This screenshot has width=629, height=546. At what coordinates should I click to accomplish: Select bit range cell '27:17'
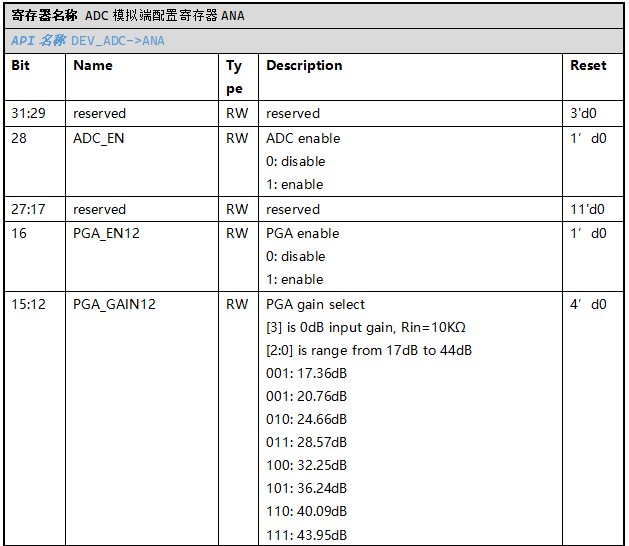tap(28, 209)
